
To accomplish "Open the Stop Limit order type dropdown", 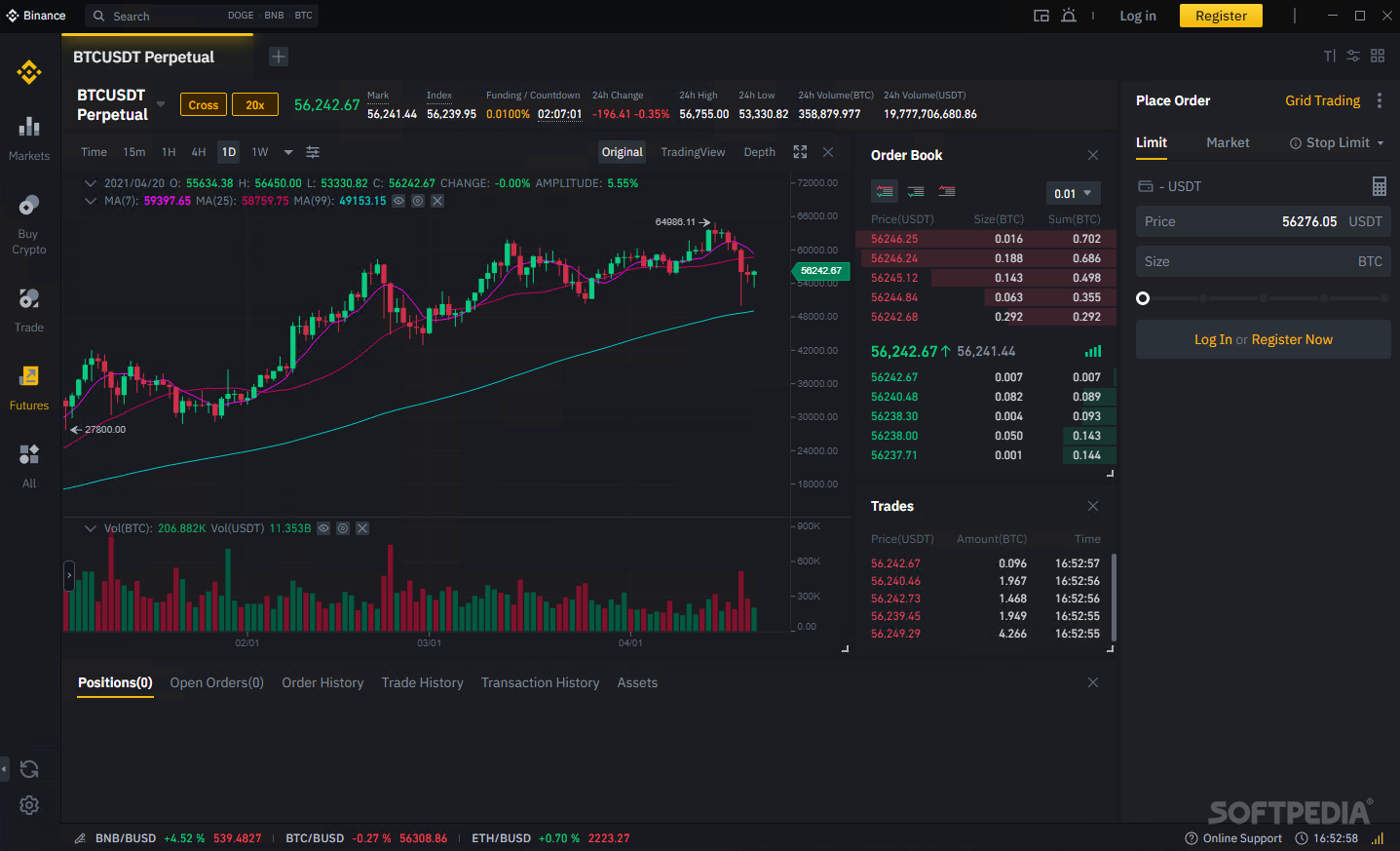I will (1337, 142).
